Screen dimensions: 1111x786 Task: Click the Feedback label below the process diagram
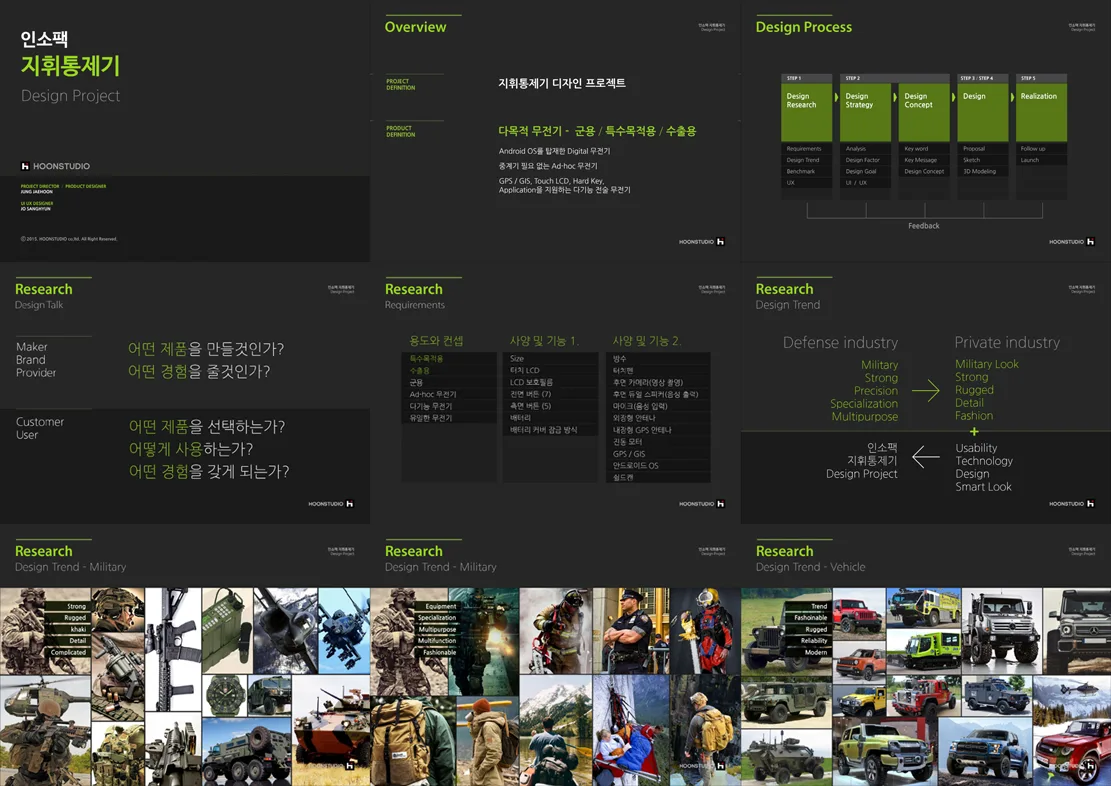pyautogui.click(x=923, y=226)
